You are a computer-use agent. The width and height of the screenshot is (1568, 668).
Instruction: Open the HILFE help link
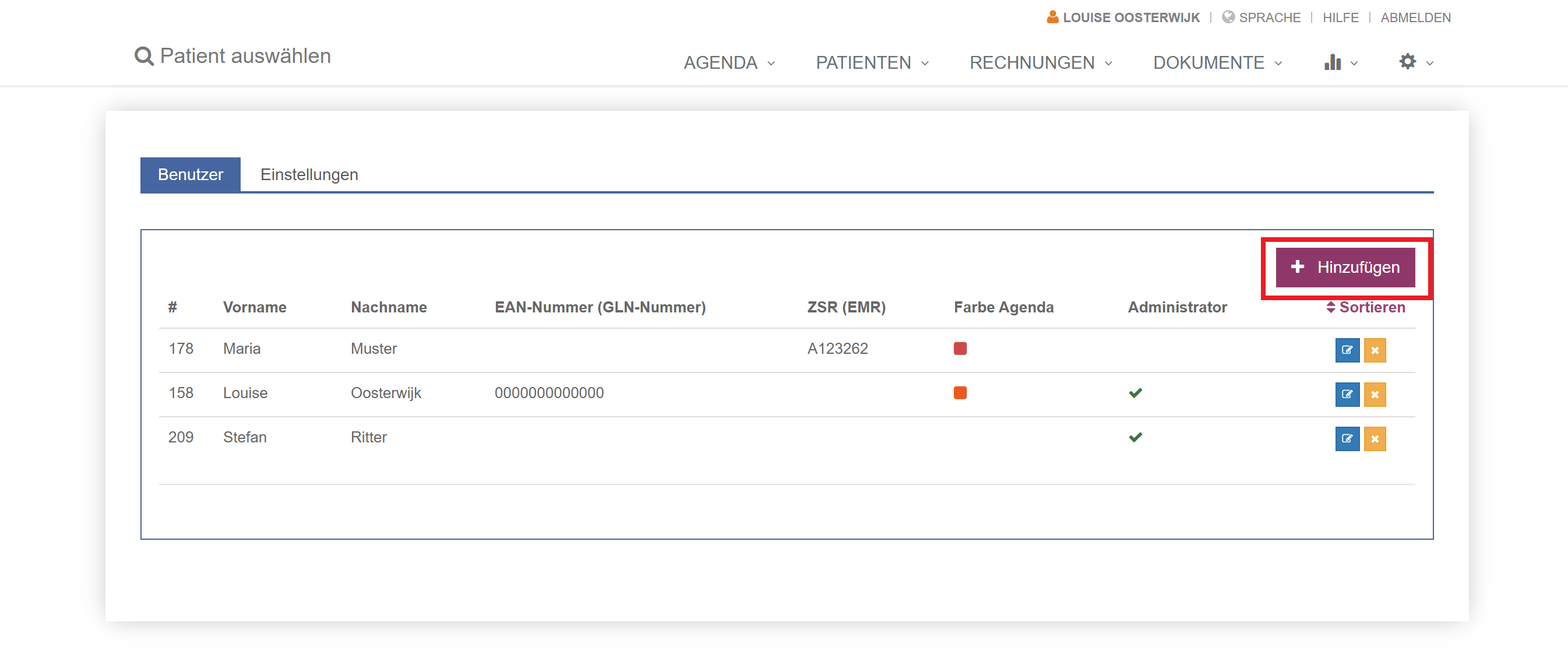click(1340, 17)
